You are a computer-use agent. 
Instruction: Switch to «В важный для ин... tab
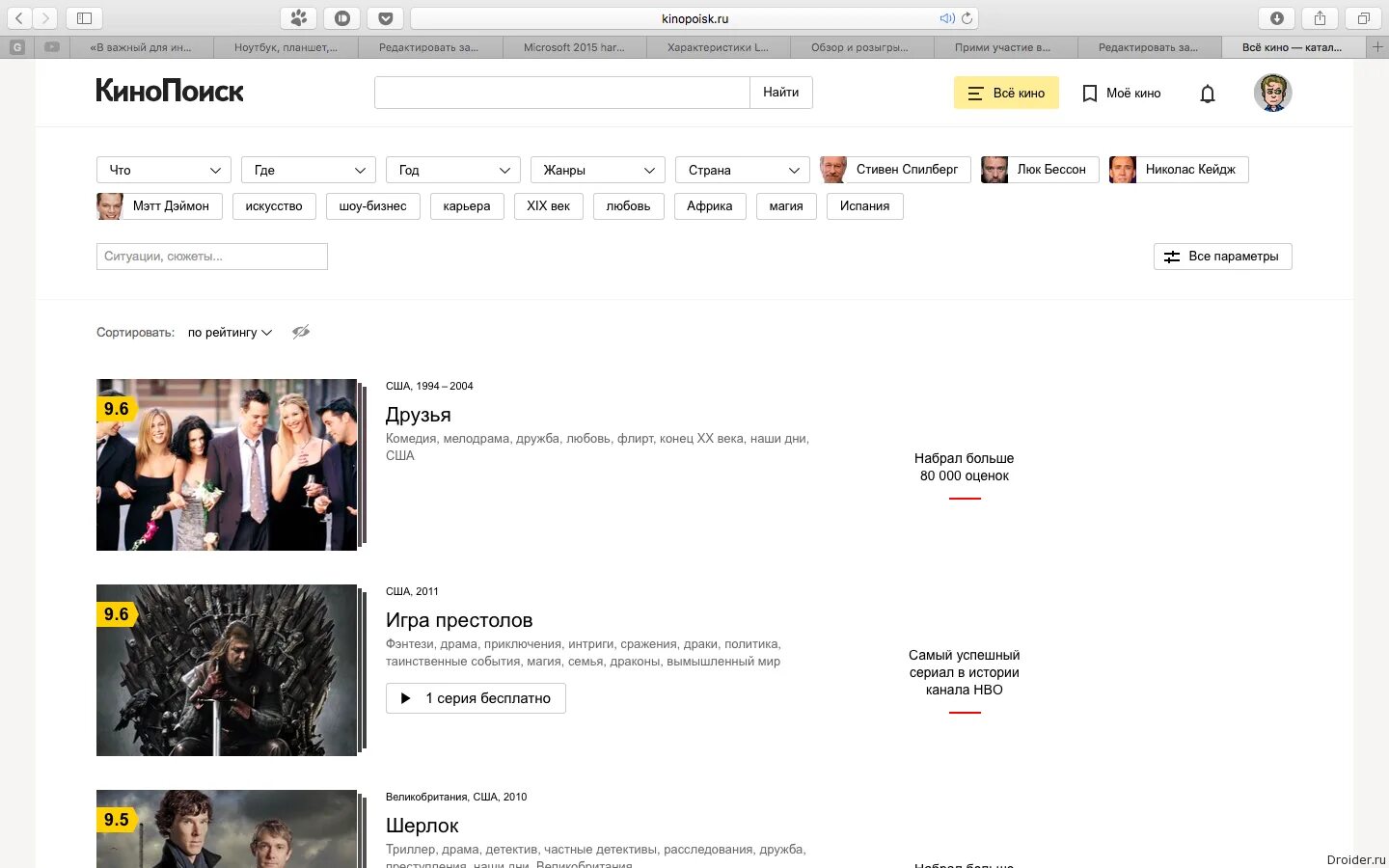coord(141,47)
